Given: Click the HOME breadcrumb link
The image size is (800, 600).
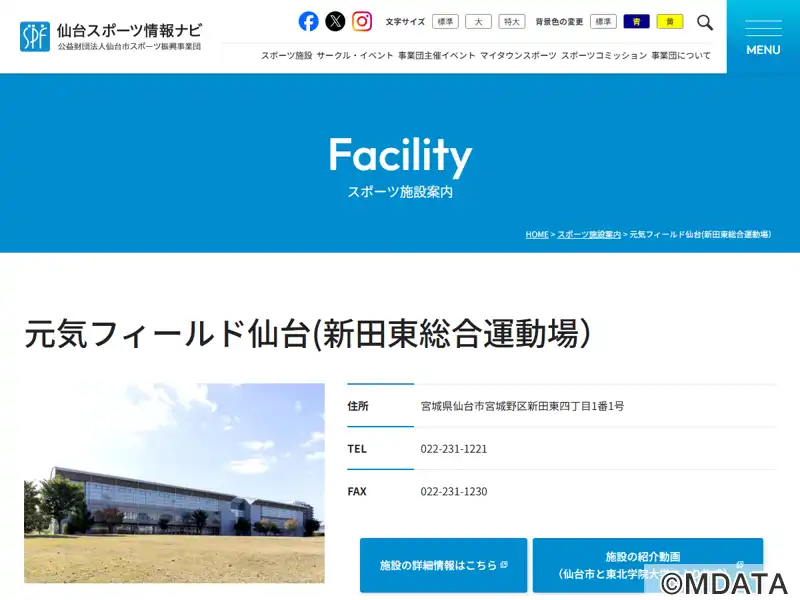Looking at the screenshot, I should [537, 234].
